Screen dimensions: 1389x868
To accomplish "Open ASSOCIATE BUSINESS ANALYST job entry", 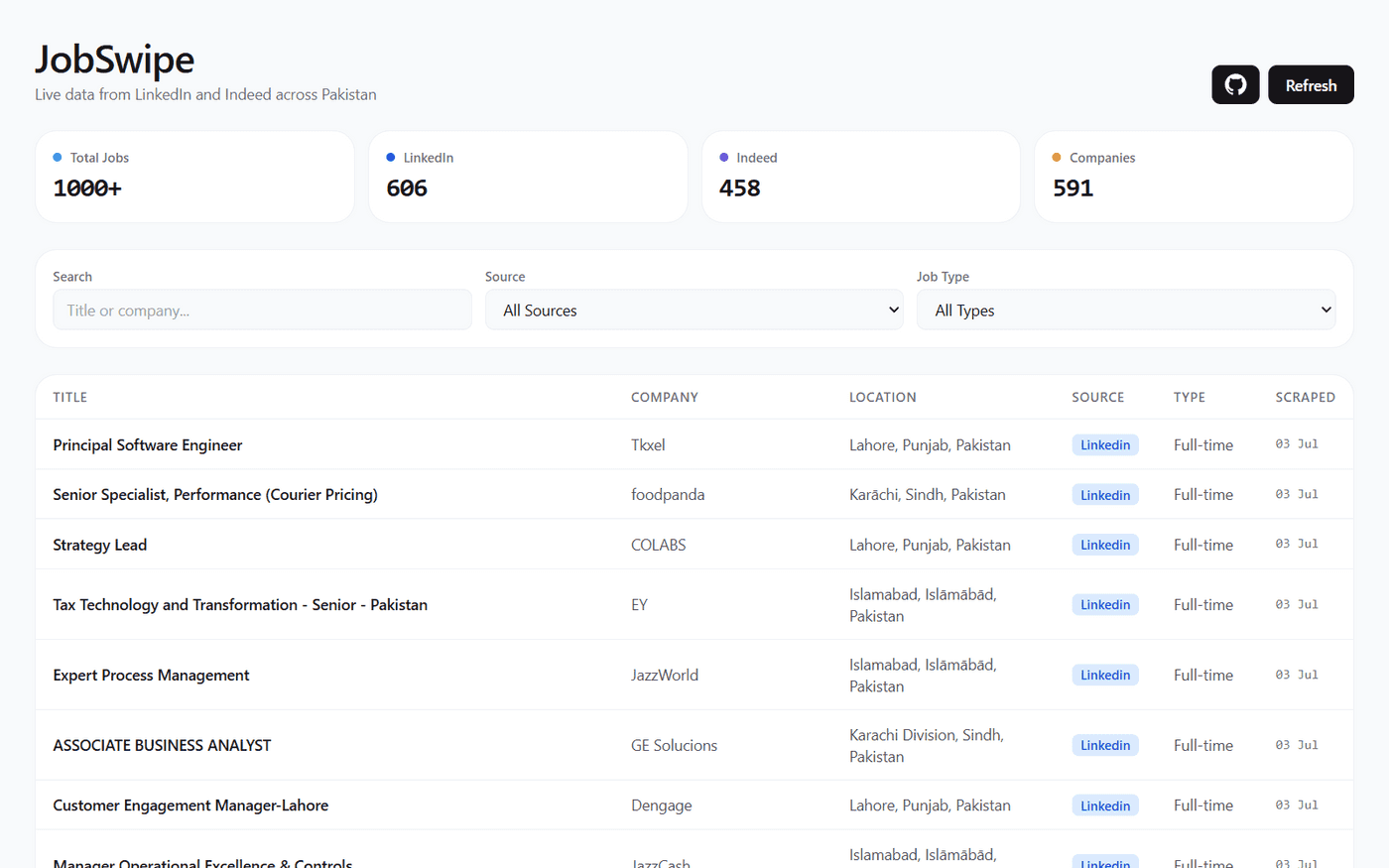I will point(162,745).
